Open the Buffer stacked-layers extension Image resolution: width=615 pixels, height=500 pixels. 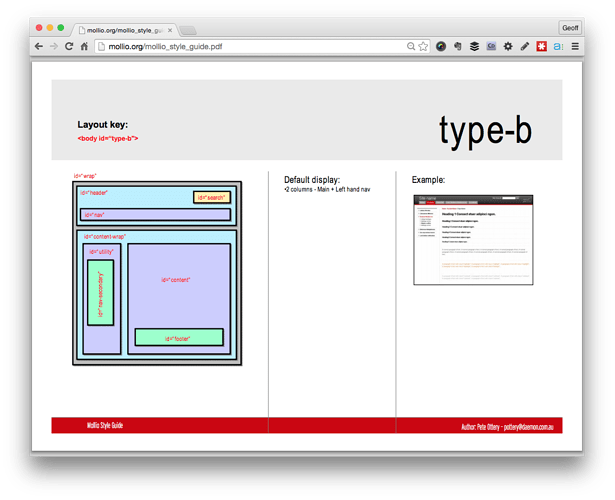[474, 46]
